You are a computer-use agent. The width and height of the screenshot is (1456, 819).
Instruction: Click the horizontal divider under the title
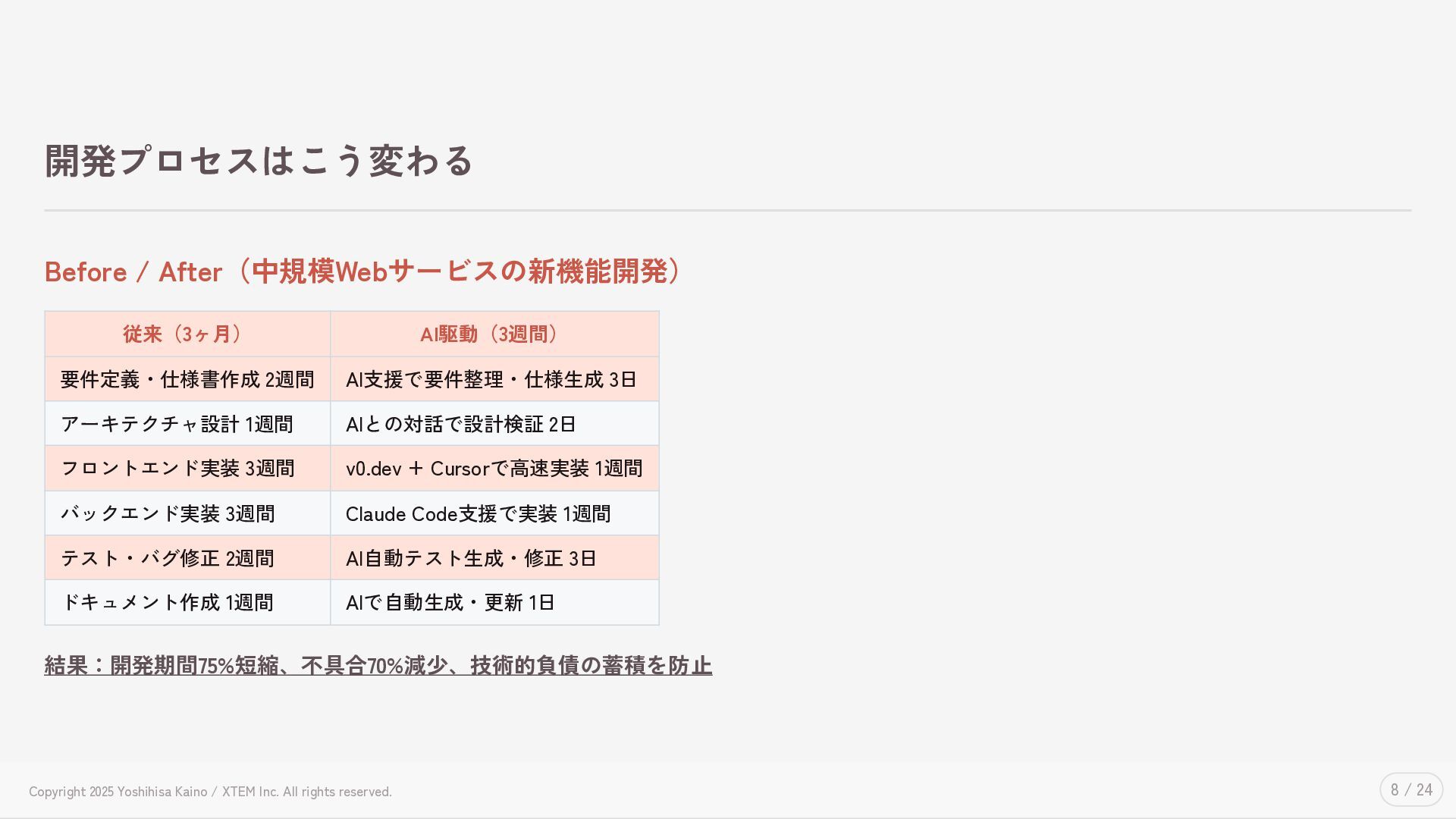pos(727,210)
